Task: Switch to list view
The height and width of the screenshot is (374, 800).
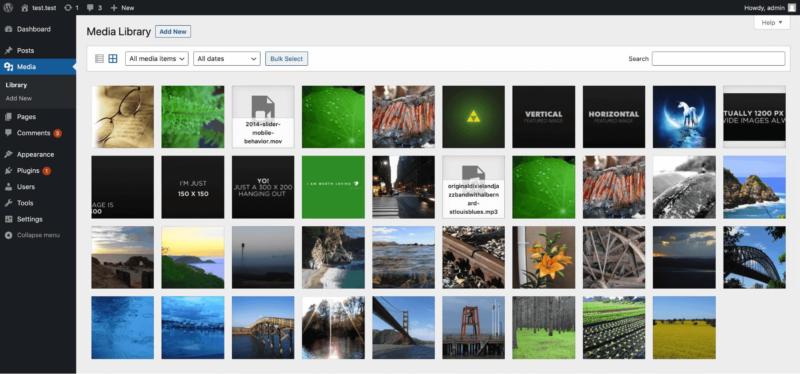Action: point(99,59)
